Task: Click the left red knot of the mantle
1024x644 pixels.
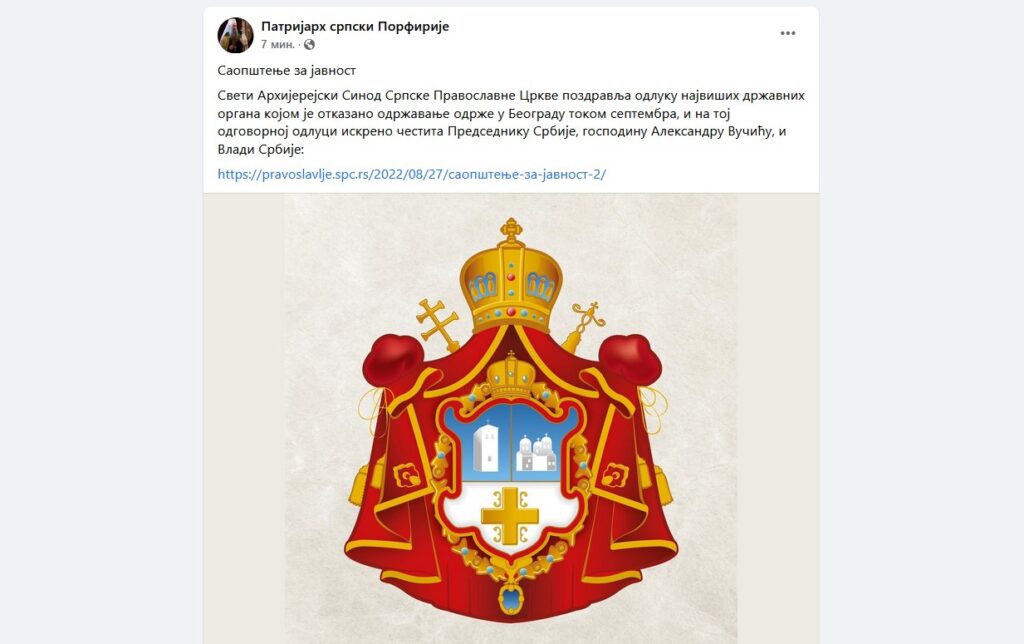Action: [393, 359]
